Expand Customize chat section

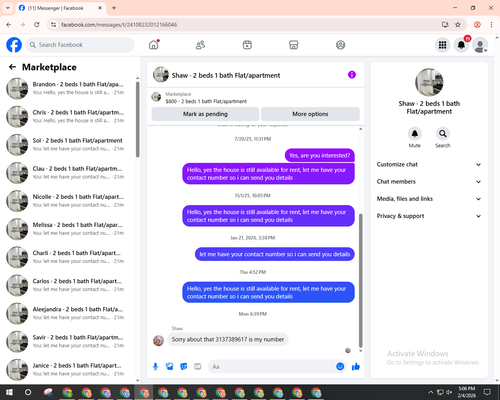tap(429, 164)
